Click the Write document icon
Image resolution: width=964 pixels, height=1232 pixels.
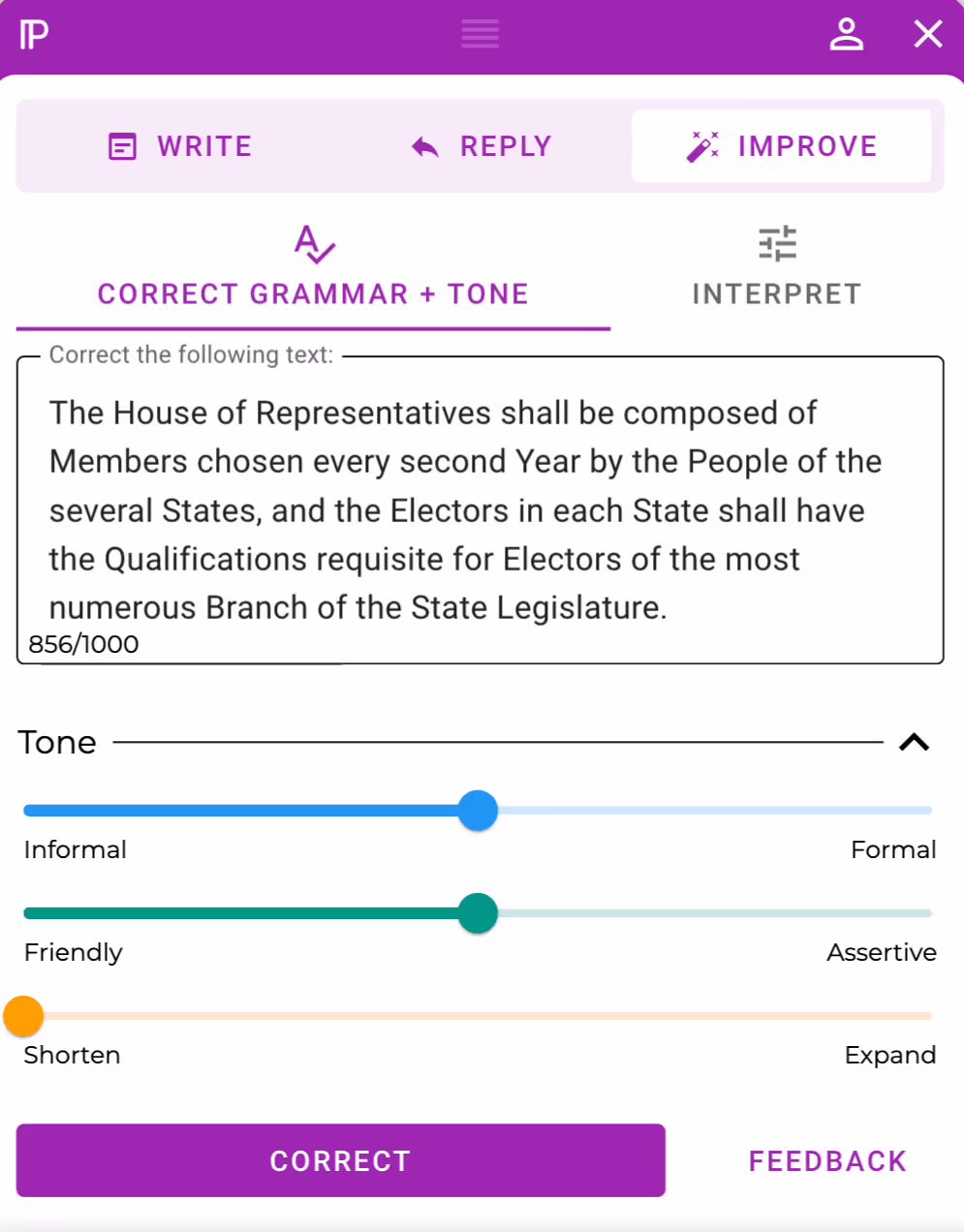pyautogui.click(x=122, y=146)
